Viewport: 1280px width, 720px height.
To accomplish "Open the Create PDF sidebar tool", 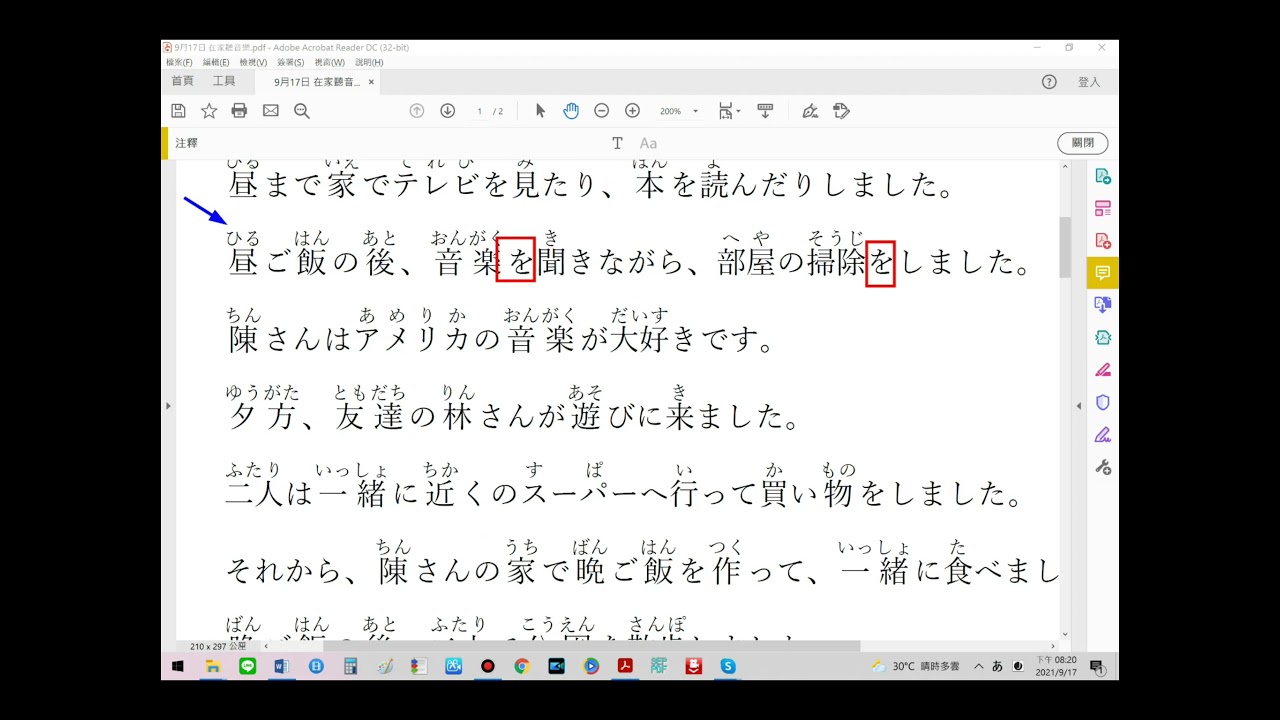I will (1103, 240).
